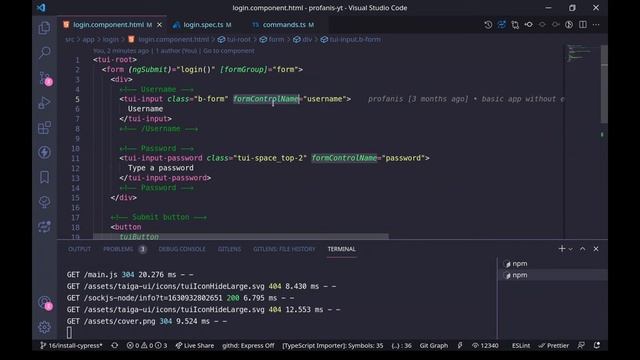Image resolution: width=640 pixels, height=360 pixels.
Task: Open the Extensions view
Action: point(44,128)
